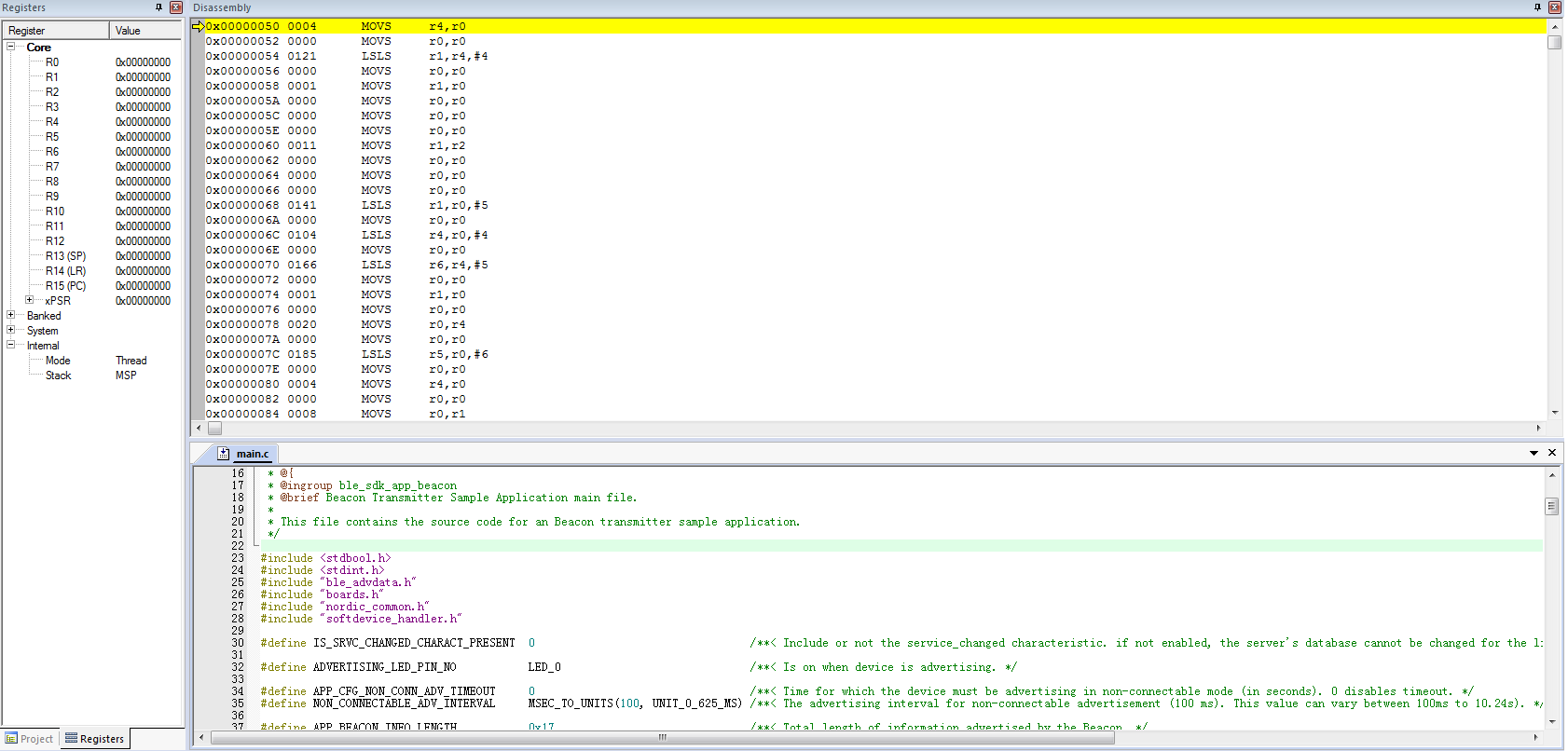Click the editor vertical scrollbar thumb
Screen dimensions: 1568x751
coord(1552,506)
